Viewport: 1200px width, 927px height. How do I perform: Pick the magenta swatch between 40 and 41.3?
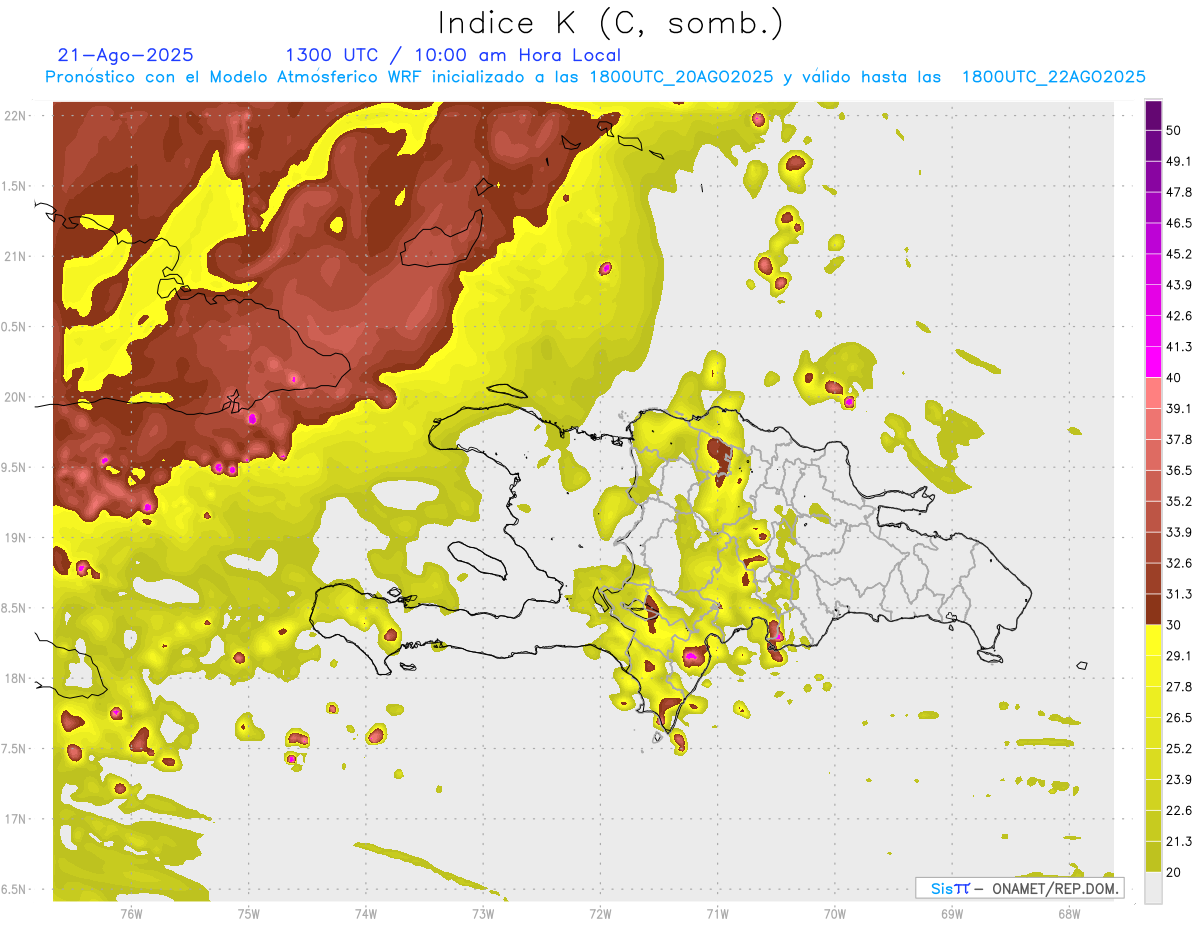tap(1153, 363)
